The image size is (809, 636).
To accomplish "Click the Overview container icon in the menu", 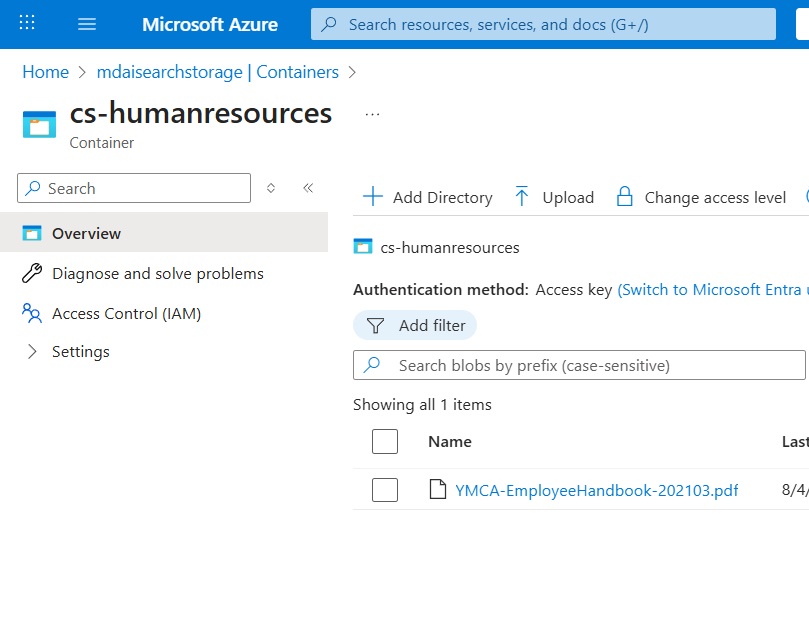I will (x=32, y=233).
